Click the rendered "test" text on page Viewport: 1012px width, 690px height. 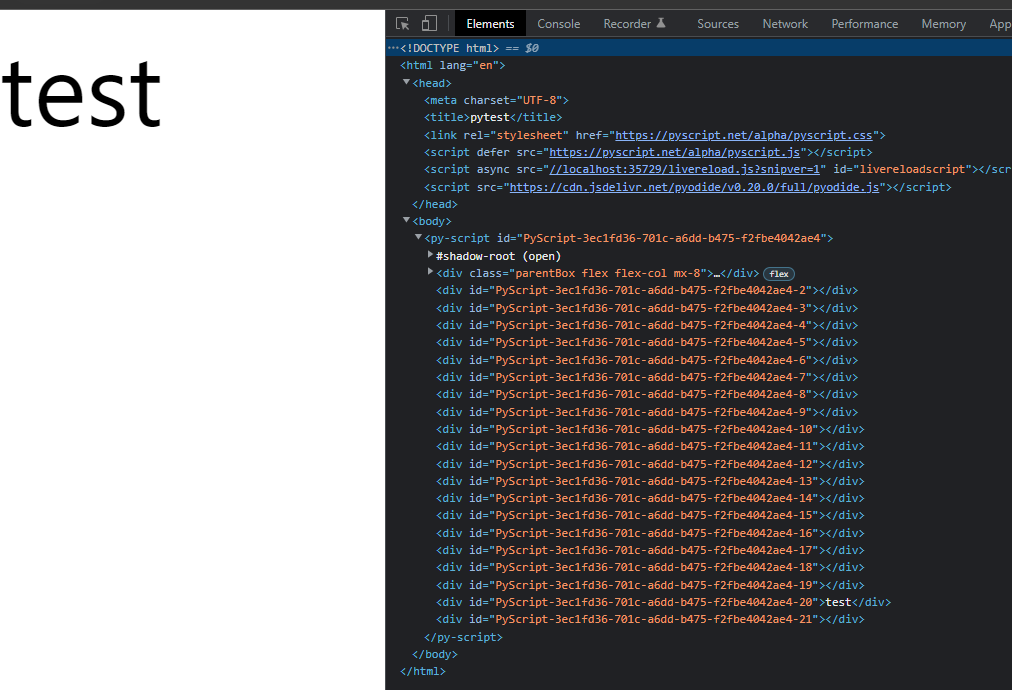point(81,94)
